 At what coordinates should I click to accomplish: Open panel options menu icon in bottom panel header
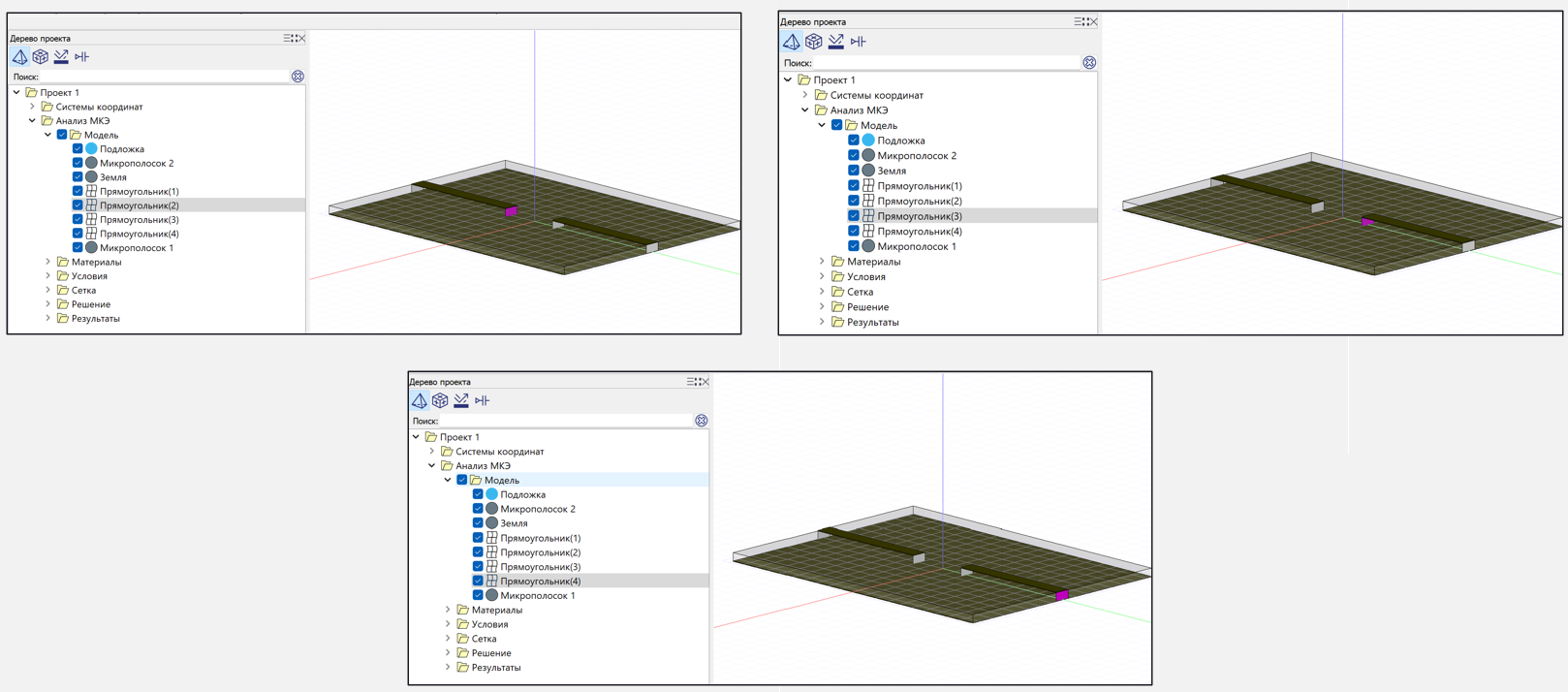[x=692, y=382]
